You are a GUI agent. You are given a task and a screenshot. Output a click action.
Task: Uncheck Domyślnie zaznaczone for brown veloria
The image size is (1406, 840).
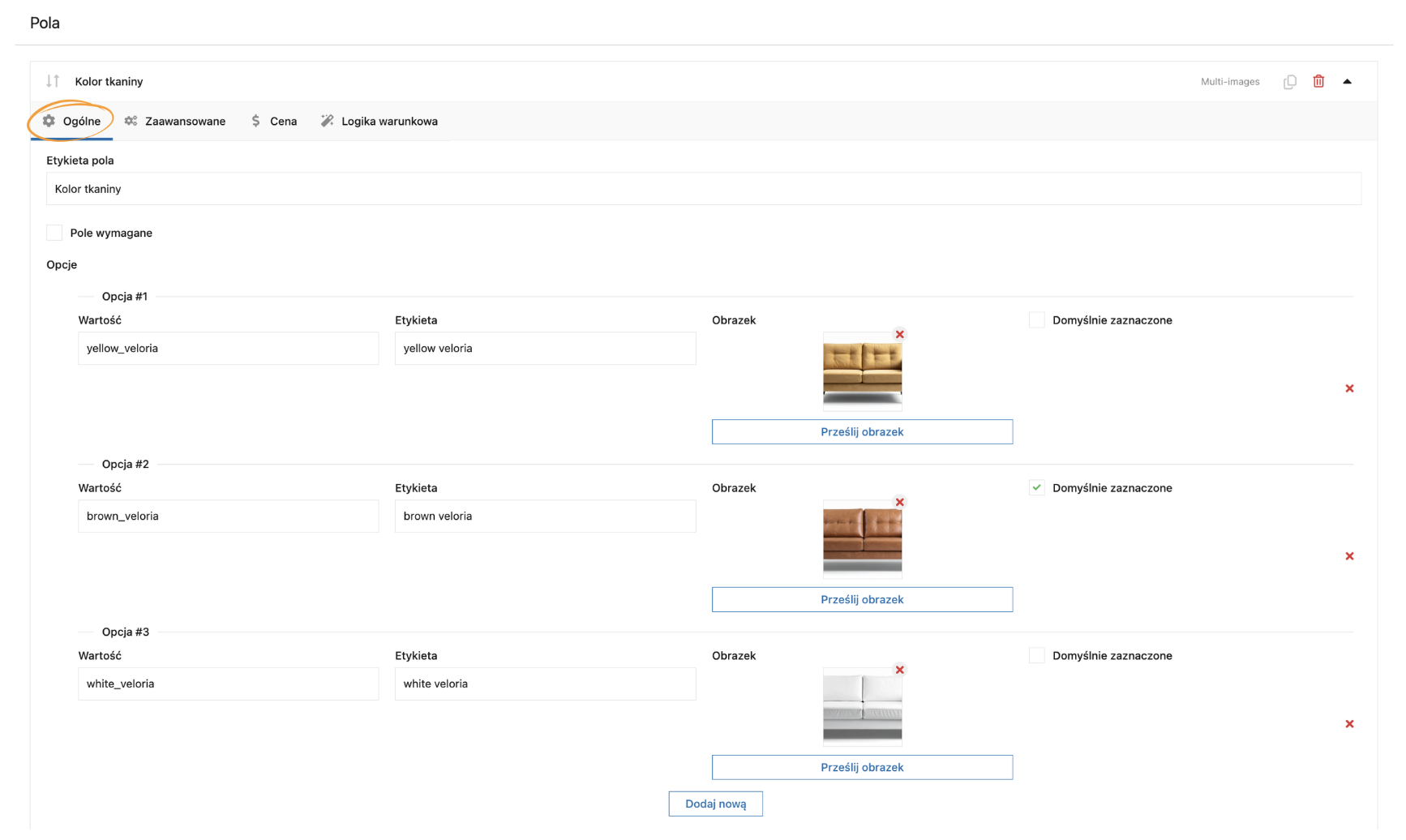pos(1036,488)
